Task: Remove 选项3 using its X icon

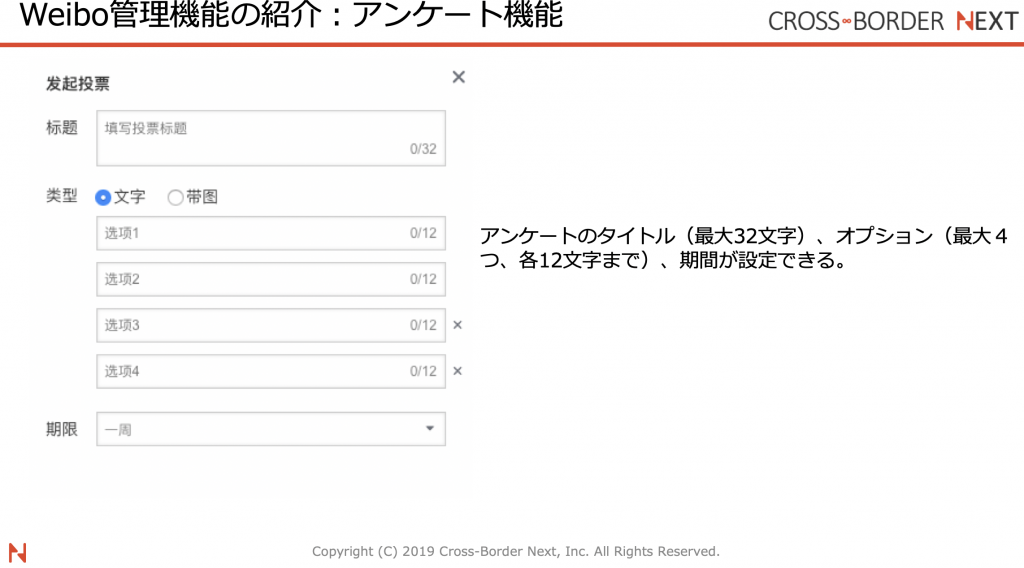Action: pyautogui.click(x=458, y=325)
